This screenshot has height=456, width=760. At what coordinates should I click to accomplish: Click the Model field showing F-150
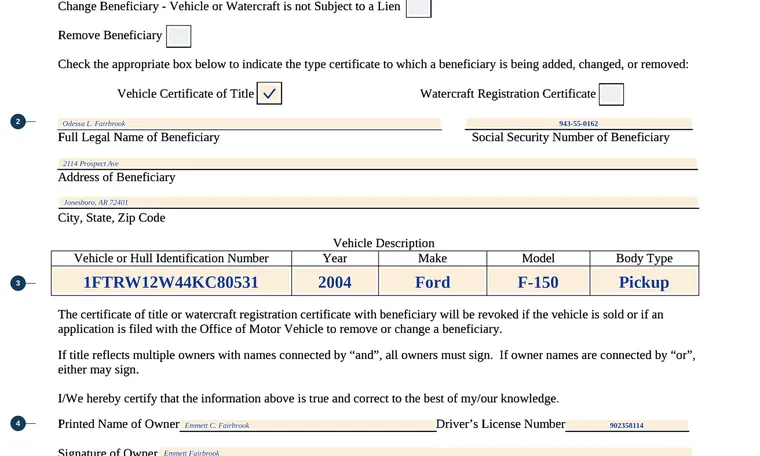click(538, 282)
